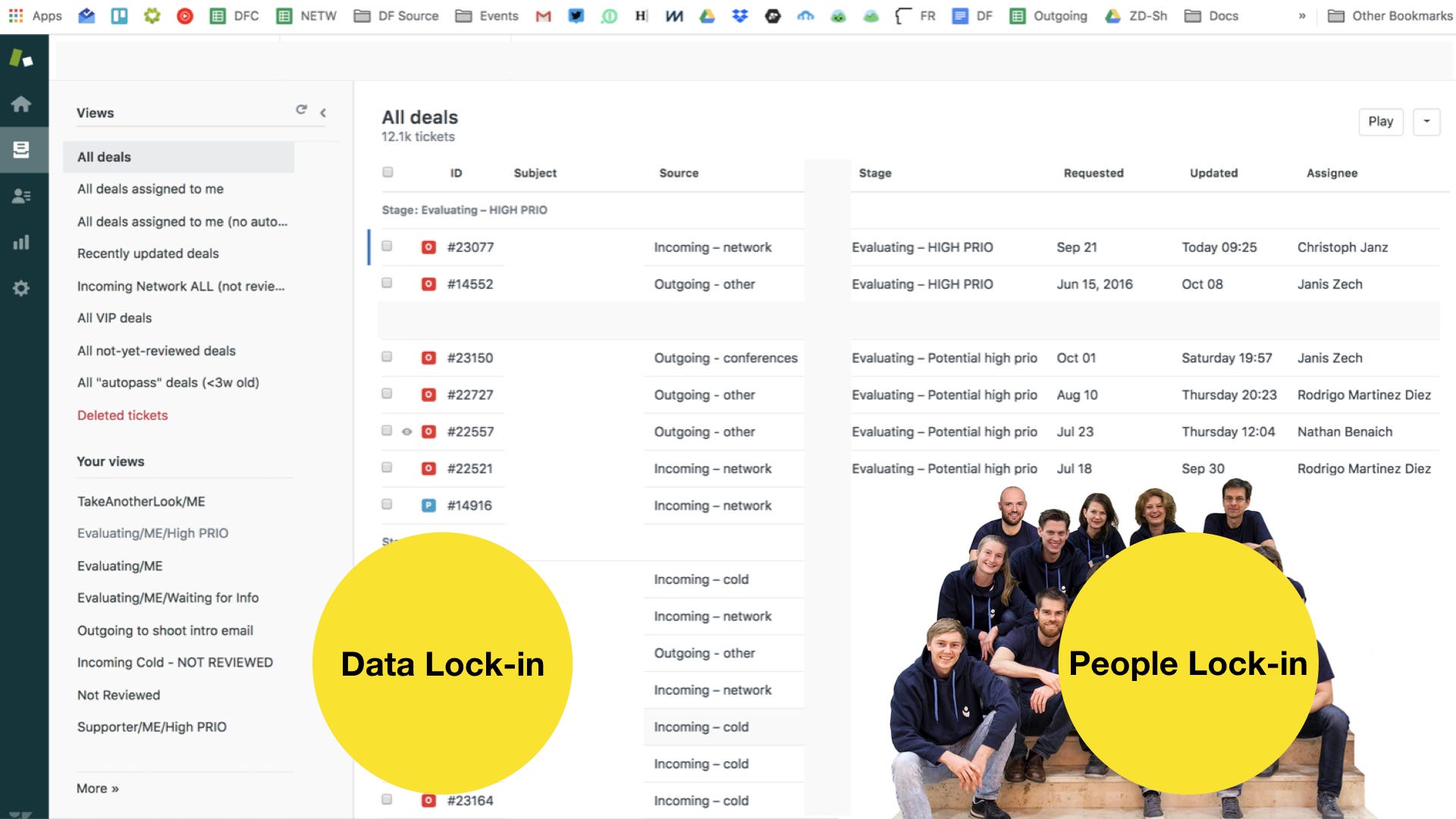Open the Zendesk home icon in sidebar

(21, 104)
